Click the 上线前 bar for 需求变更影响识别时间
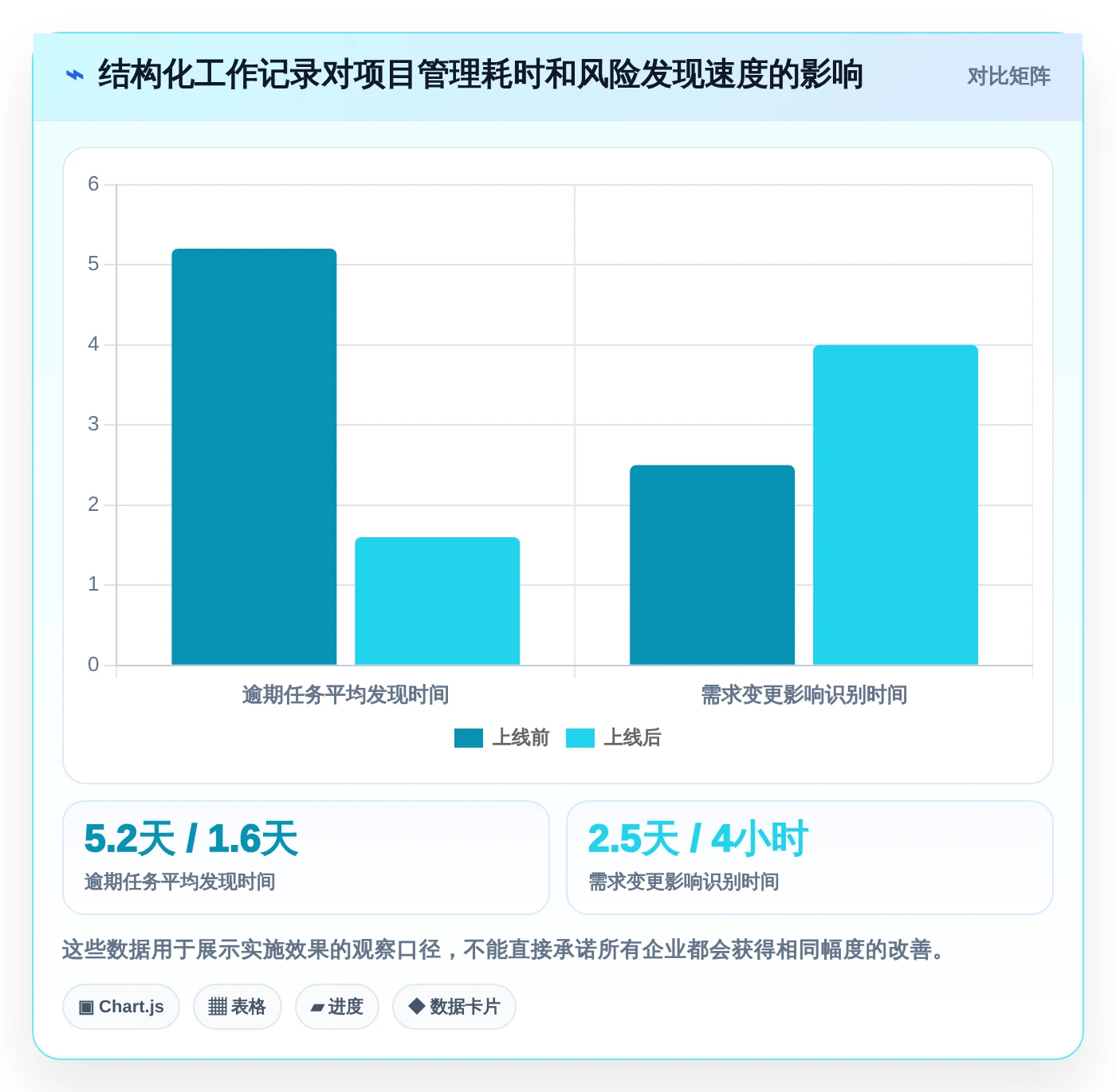Image resolution: width=1116 pixels, height=1092 pixels. tap(713, 565)
